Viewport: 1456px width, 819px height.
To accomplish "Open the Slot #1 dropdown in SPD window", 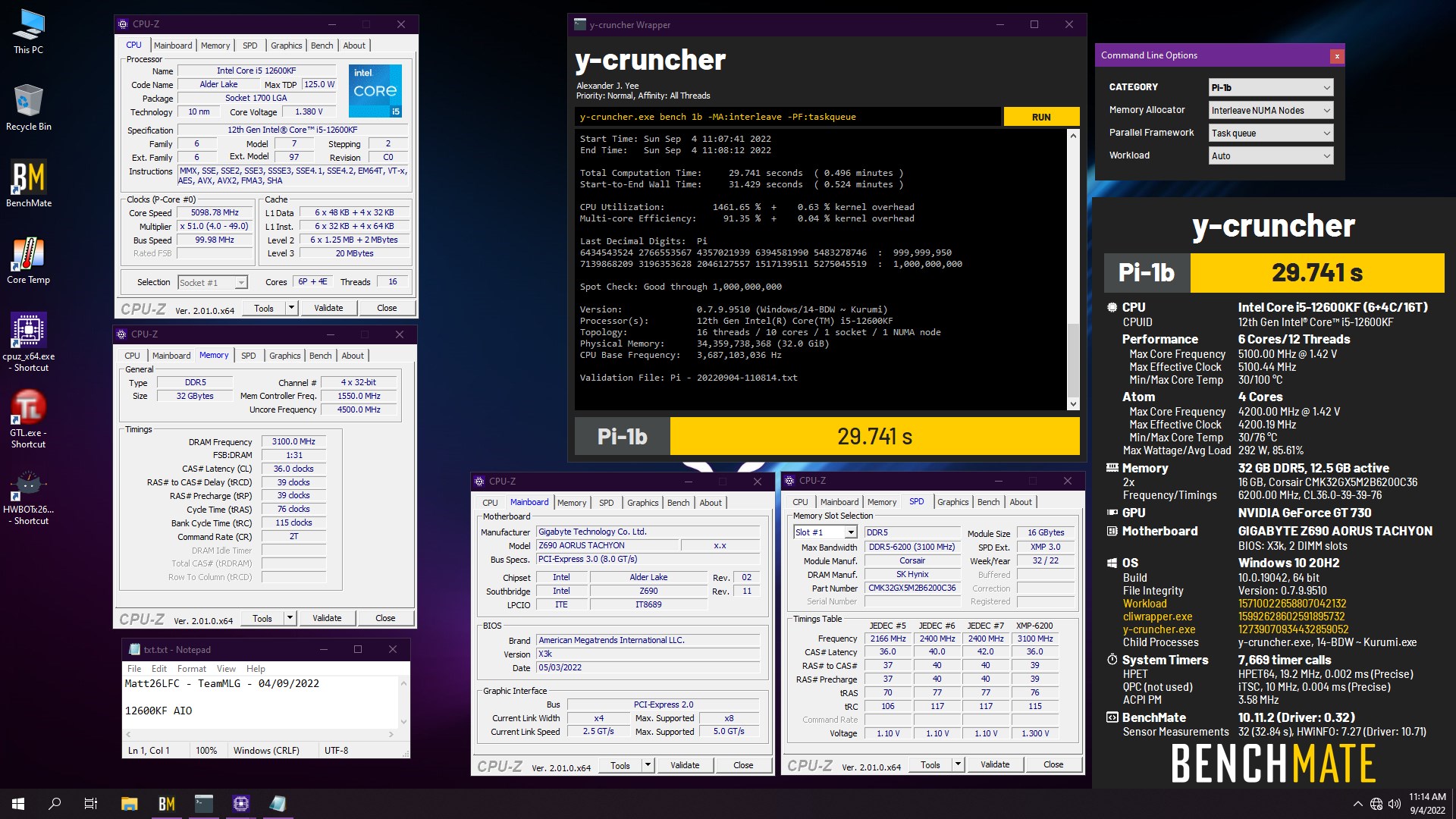I will click(825, 532).
